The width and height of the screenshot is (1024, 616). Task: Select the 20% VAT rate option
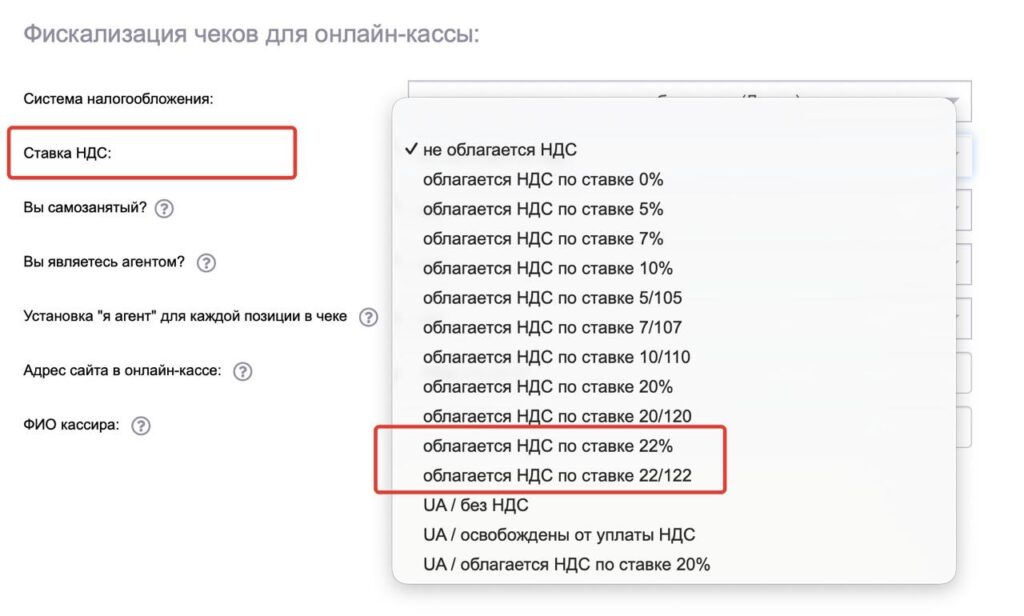point(547,387)
